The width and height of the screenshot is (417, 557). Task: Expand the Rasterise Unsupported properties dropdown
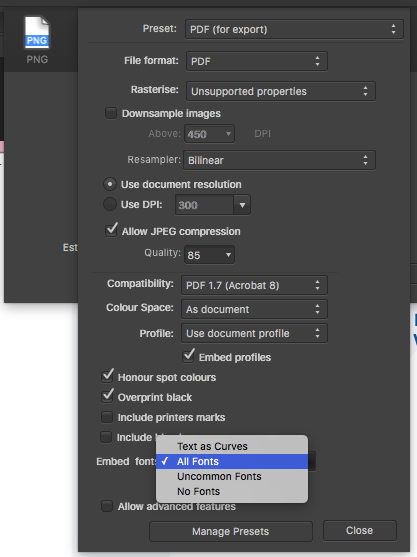281,91
